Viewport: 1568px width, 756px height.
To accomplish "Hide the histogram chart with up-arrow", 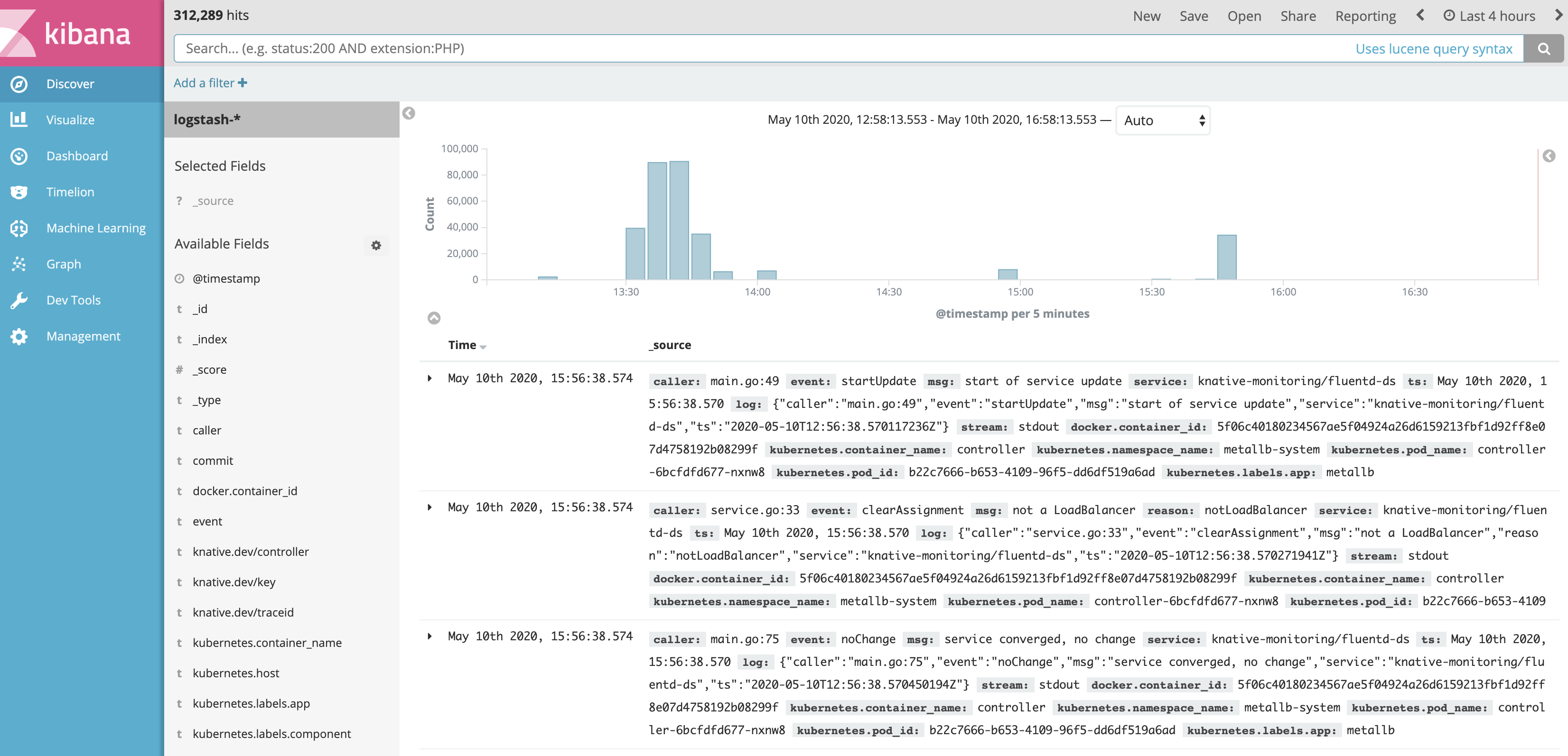I will (x=433, y=317).
